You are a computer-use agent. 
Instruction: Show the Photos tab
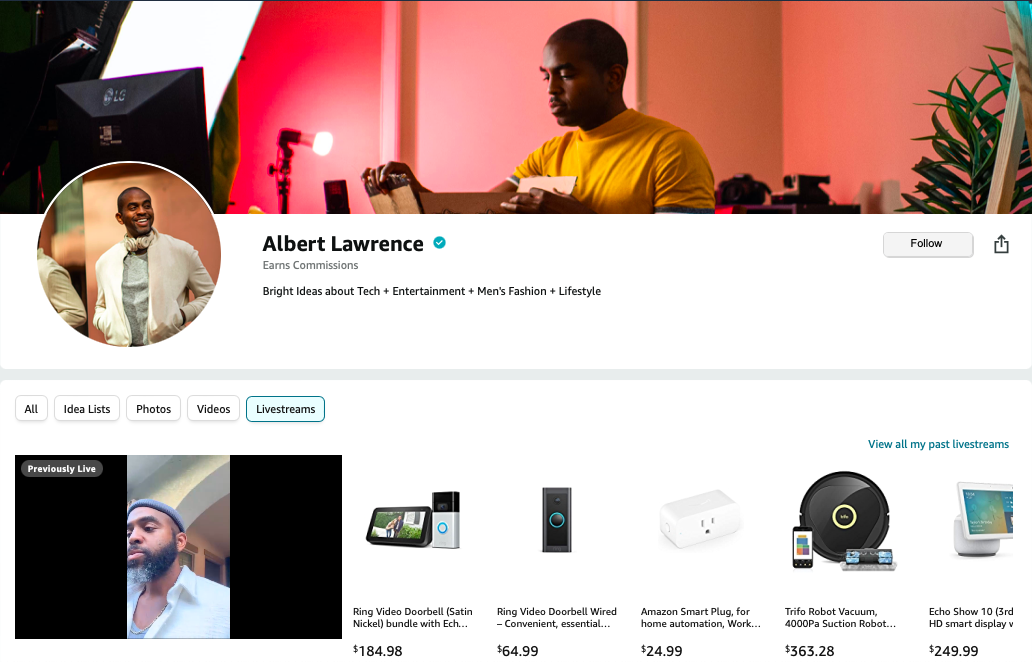coord(153,409)
